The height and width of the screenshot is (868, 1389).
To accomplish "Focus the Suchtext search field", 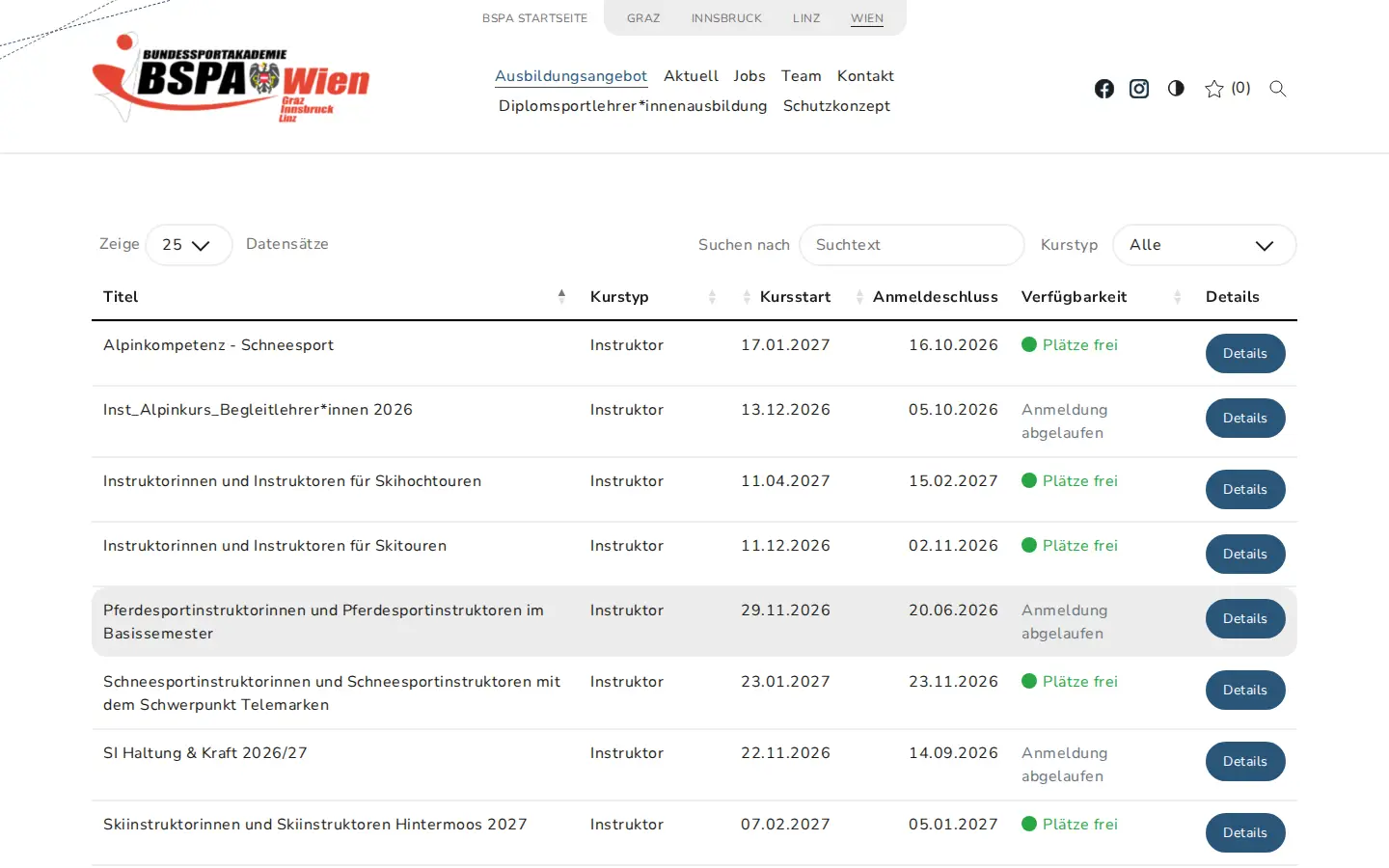I will point(912,245).
